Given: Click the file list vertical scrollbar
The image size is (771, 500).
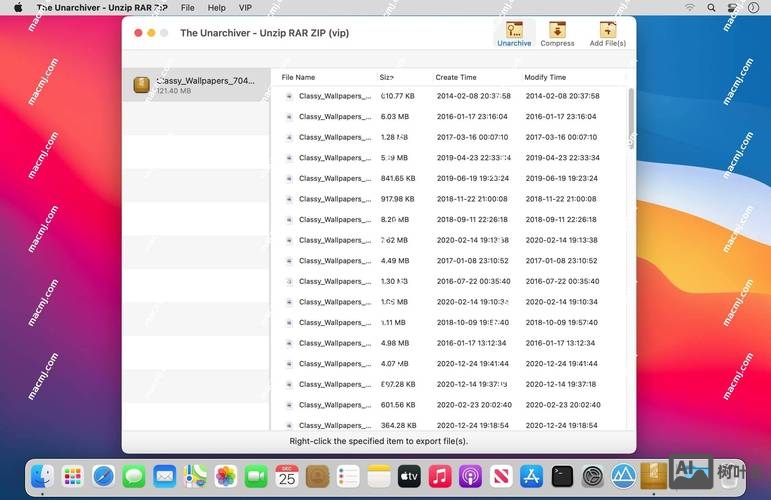Looking at the screenshot, I should pos(630,120).
